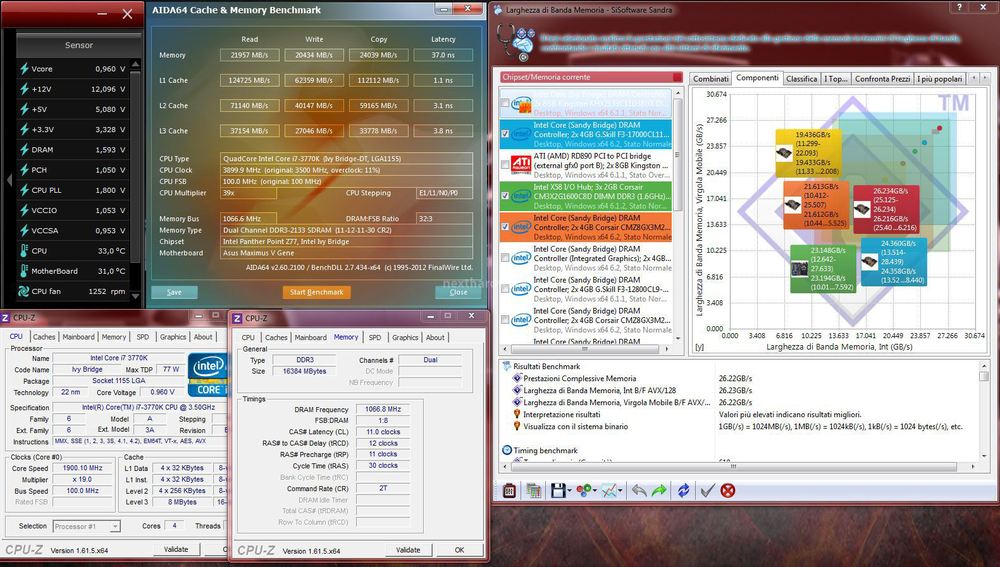This screenshot has width=1000, height=567.
Task: Click the MotherBoard thermometer icon
Action: 24,271
